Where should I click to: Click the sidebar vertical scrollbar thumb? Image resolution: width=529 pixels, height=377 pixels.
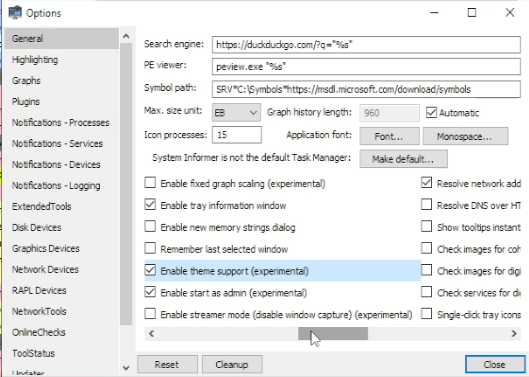click(x=126, y=184)
